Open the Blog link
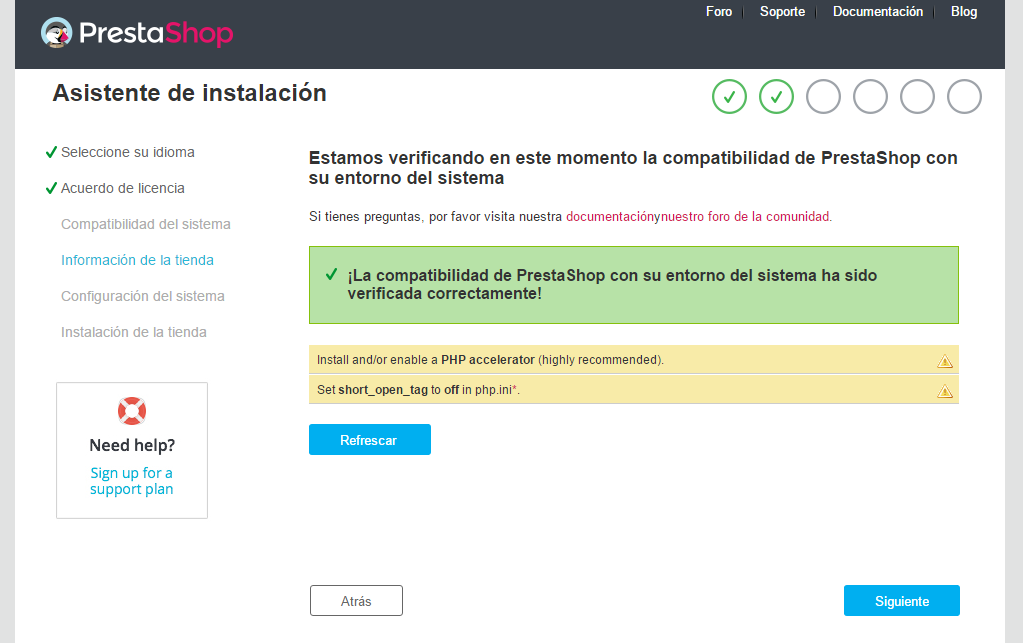Viewport: 1023px width, 643px height. pyautogui.click(x=964, y=12)
